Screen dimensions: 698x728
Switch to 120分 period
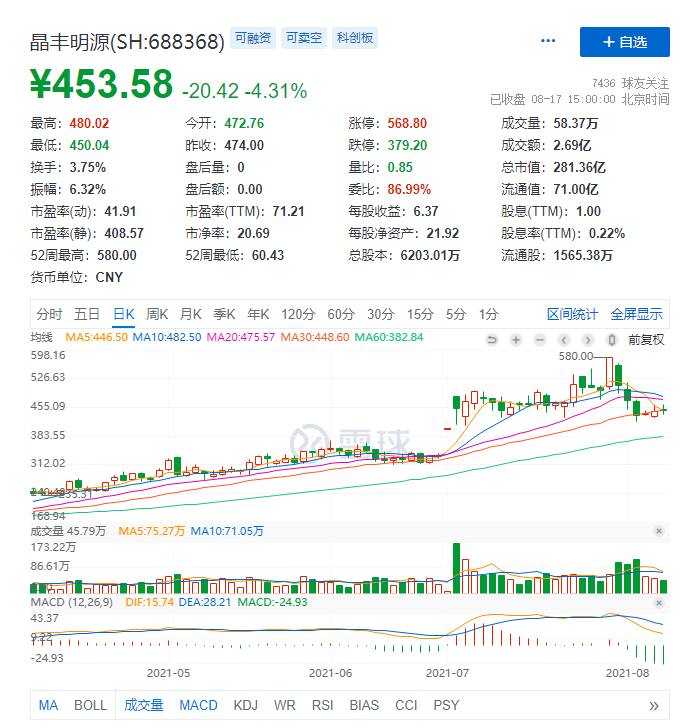(x=298, y=314)
